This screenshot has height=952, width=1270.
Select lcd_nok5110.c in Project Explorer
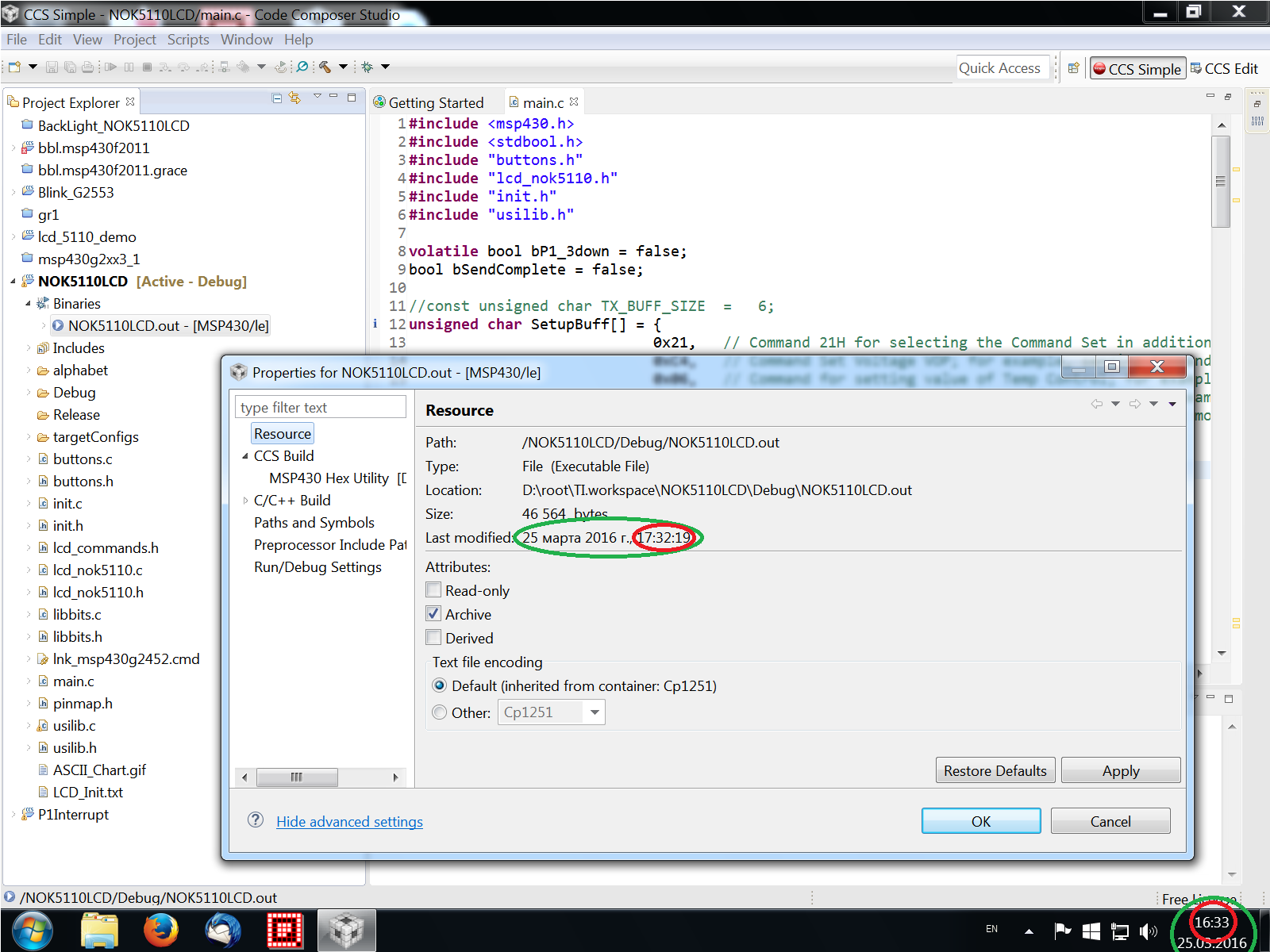click(98, 570)
